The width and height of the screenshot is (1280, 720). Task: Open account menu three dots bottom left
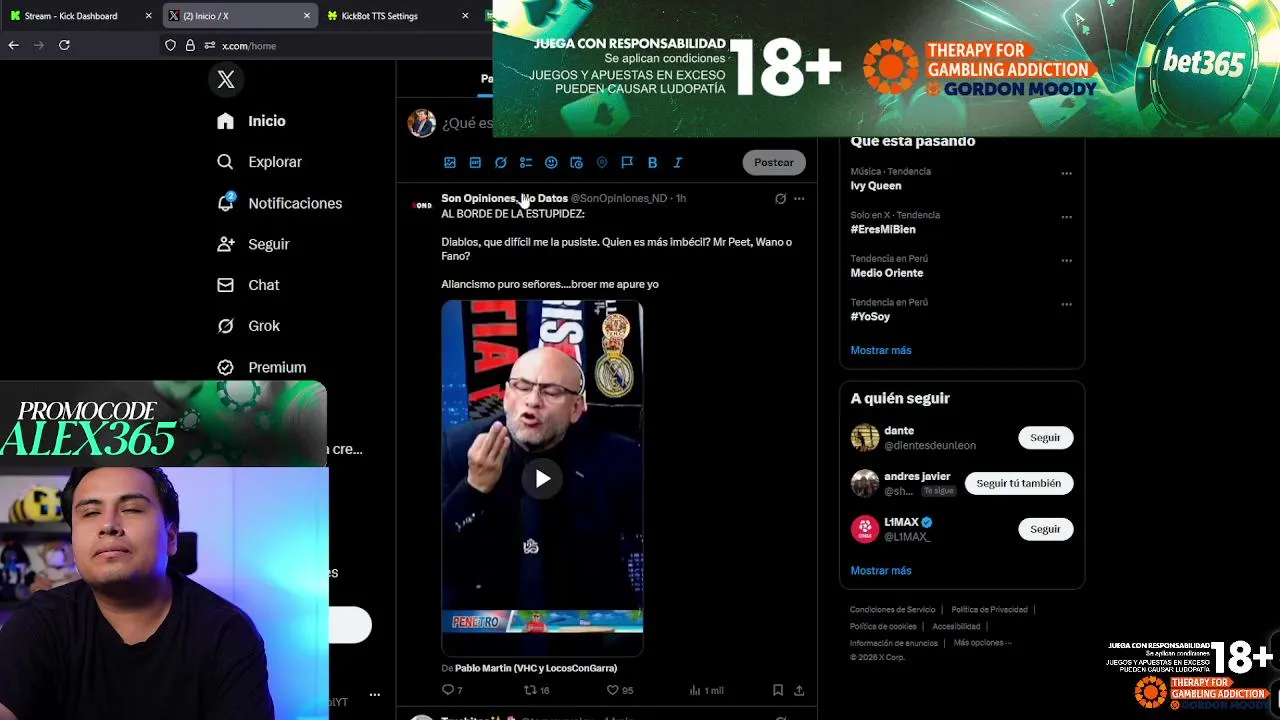375,694
